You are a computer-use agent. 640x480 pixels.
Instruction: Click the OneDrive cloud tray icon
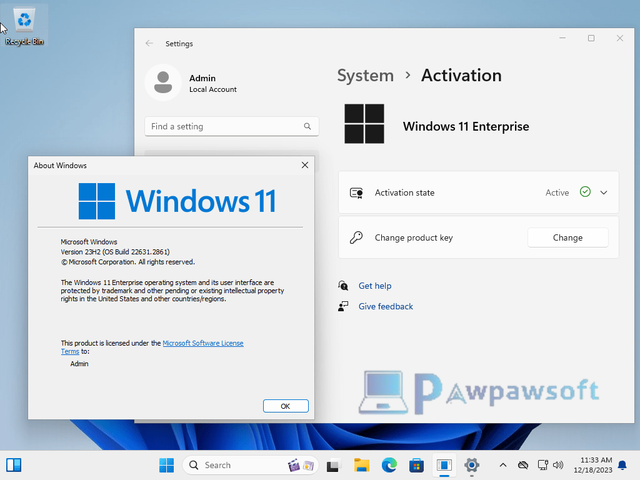pos(523,465)
